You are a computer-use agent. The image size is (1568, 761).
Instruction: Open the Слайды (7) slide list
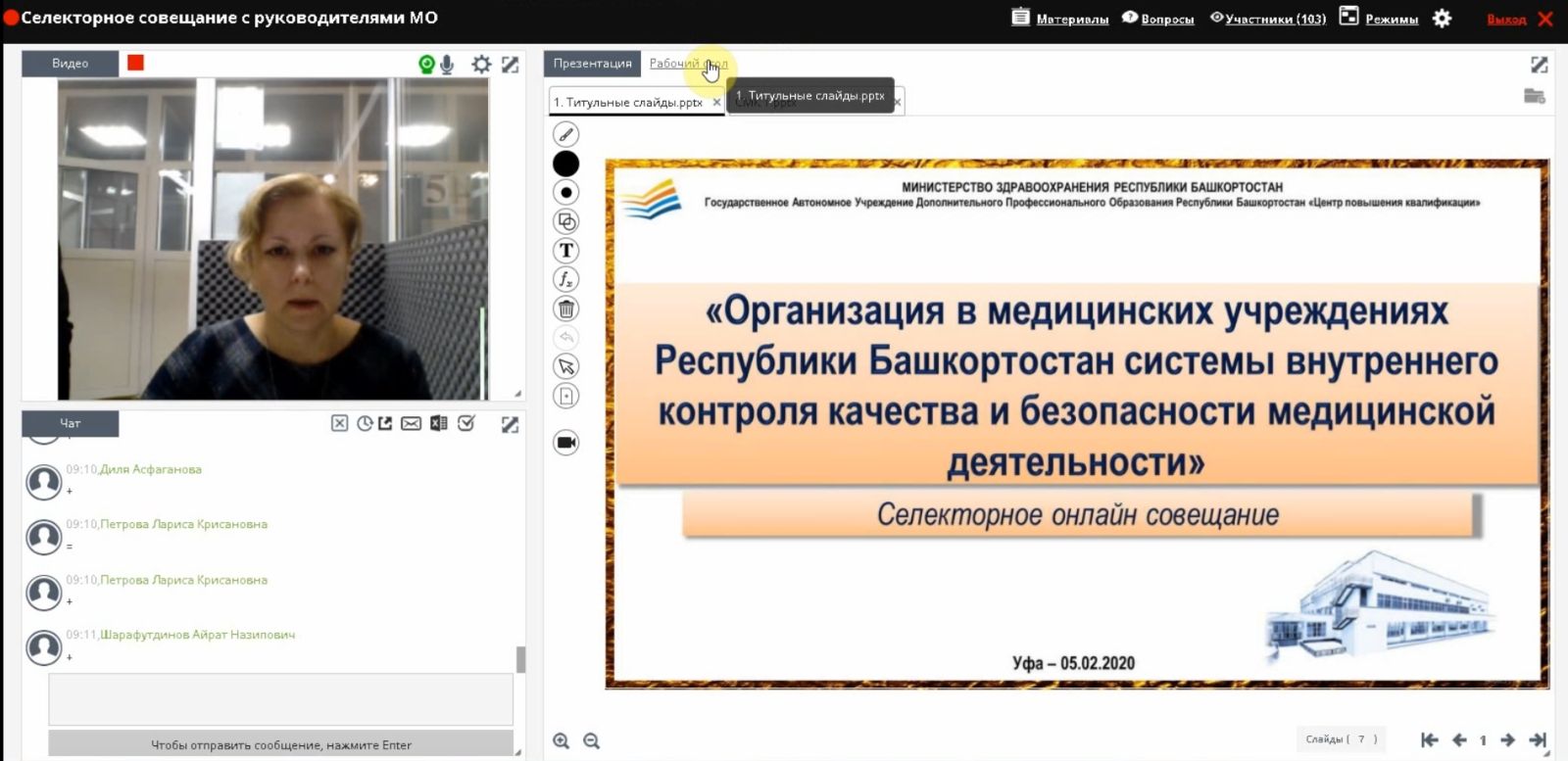tap(1341, 739)
